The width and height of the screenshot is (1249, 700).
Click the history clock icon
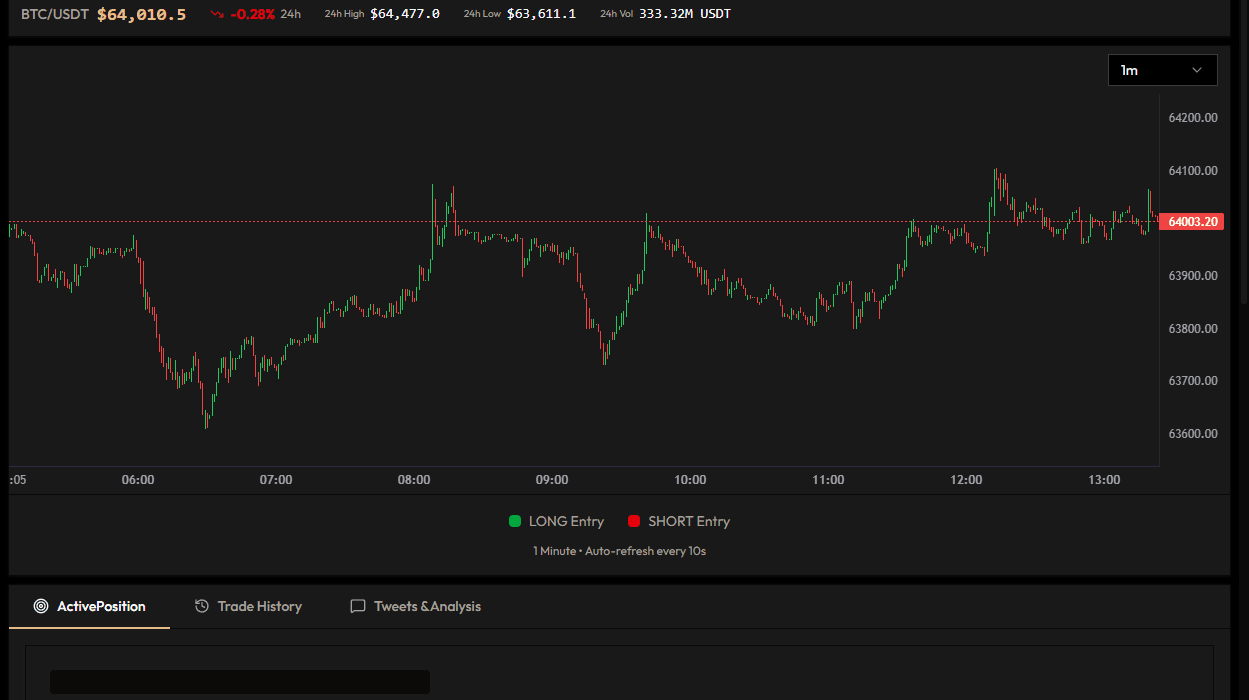pyautogui.click(x=202, y=606)
